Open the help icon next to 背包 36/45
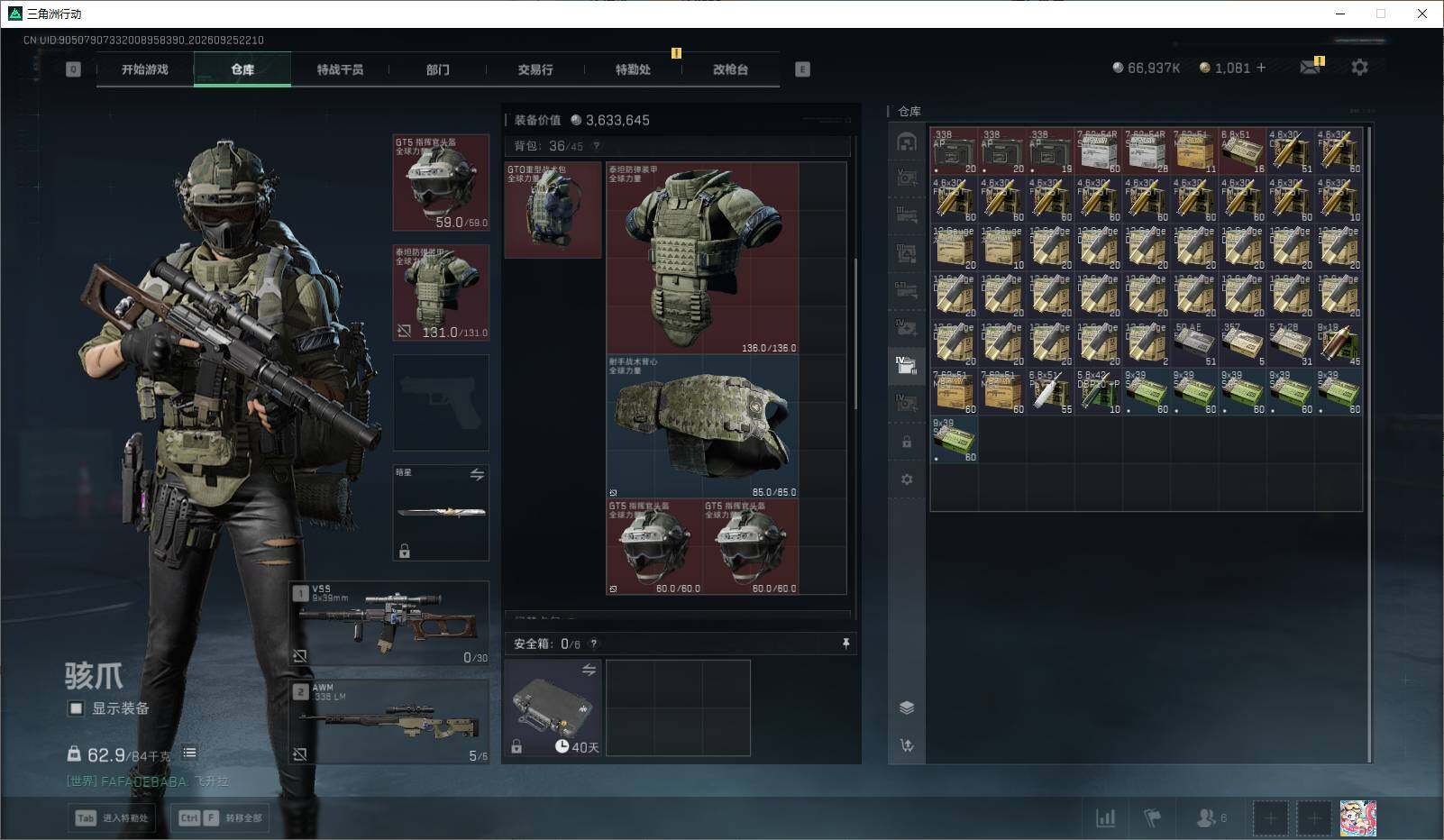 [596, 146]
